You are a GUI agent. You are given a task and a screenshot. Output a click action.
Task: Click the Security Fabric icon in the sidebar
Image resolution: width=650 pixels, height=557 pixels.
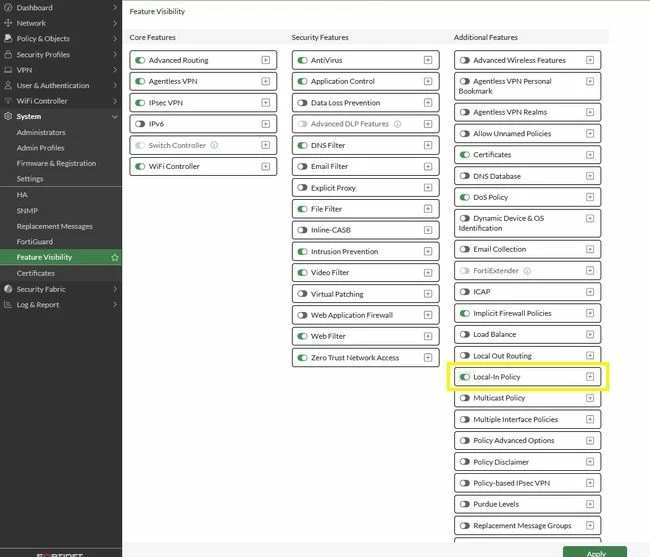(8, 289)
